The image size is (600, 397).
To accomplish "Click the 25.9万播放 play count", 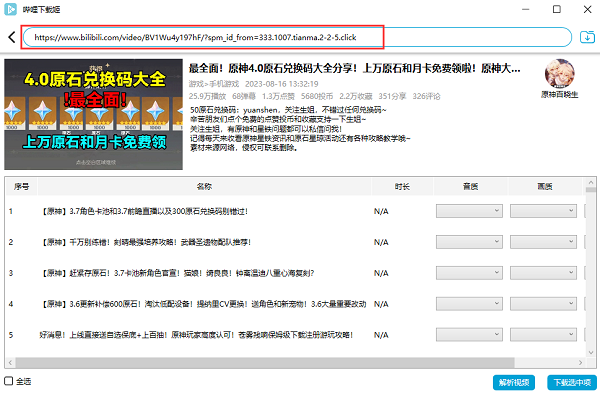I will [207, 96].
